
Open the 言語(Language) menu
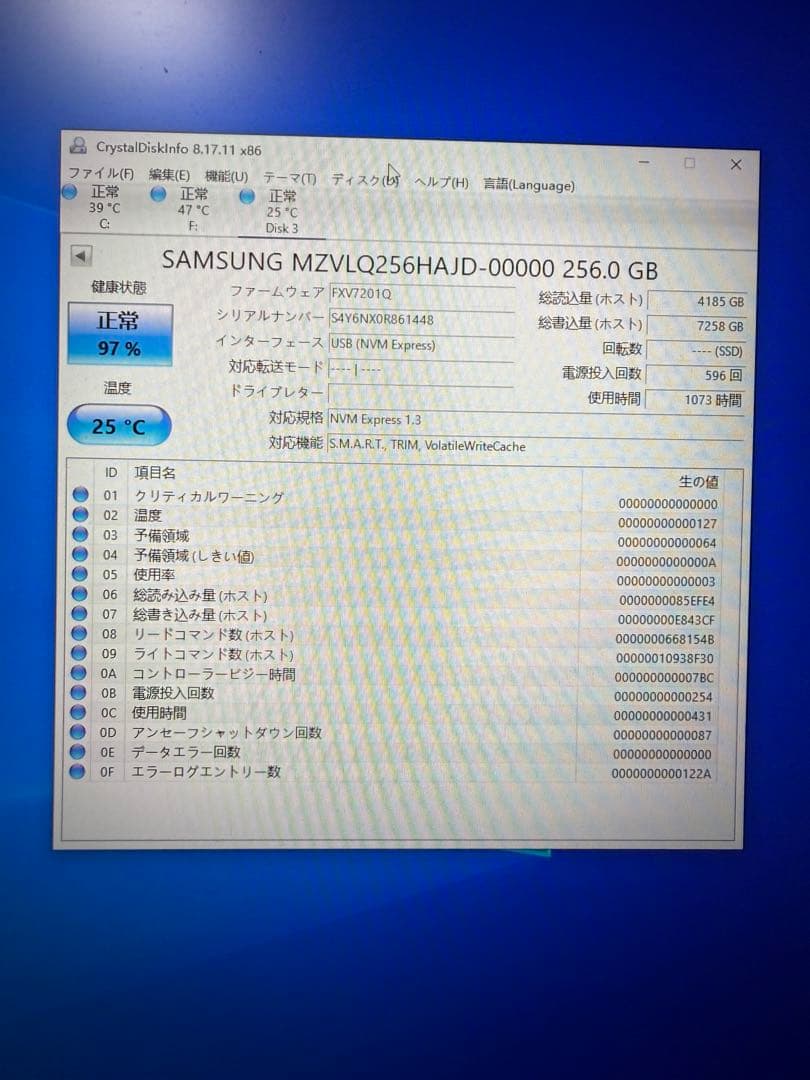point(528,184)
